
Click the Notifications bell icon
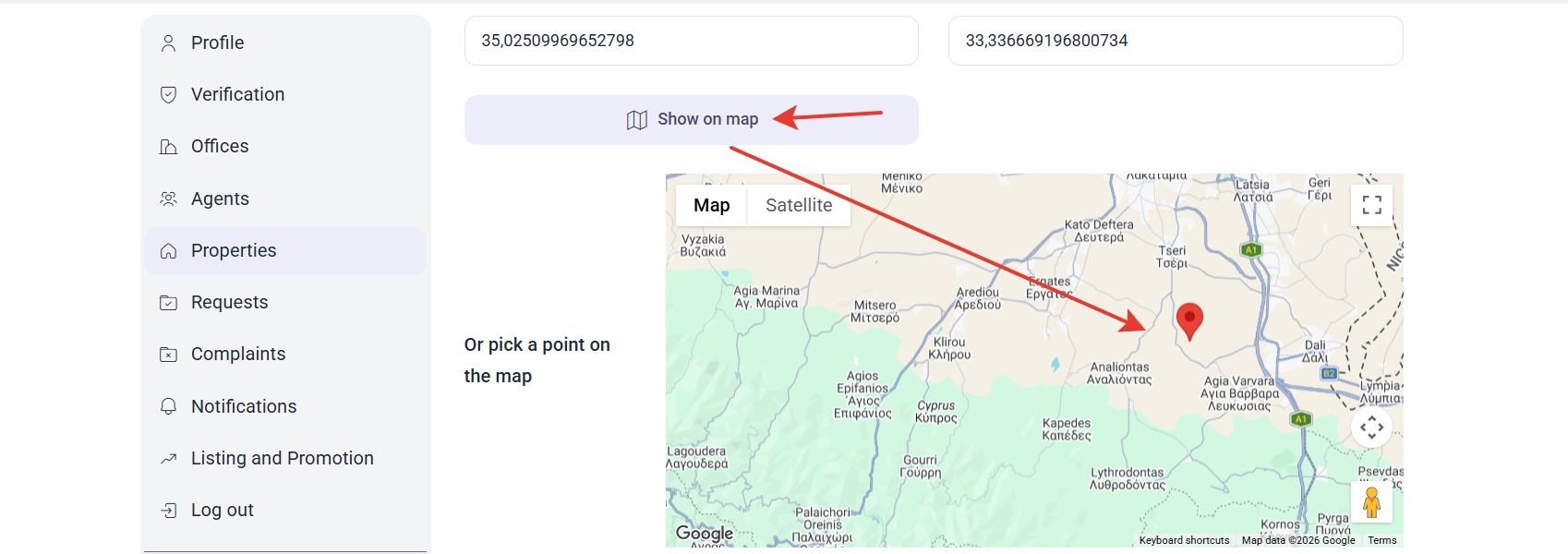(x=168, y=406)
